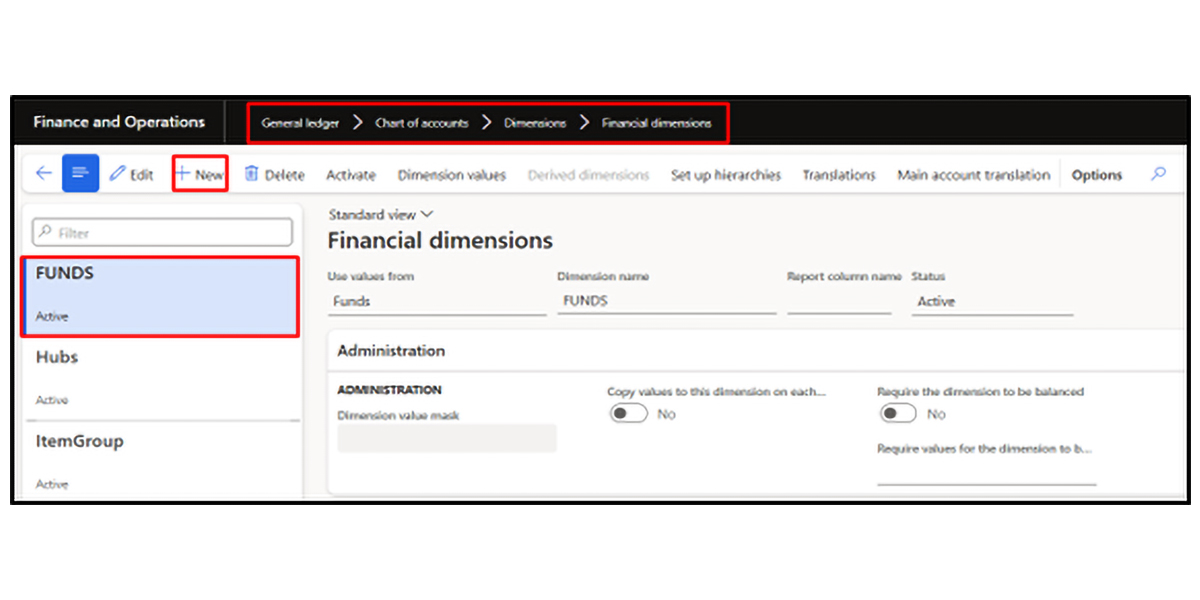The height and width of the screenshot is (600, 1200).
Task: Open the Use values from field
Action: tap(436, 301)
